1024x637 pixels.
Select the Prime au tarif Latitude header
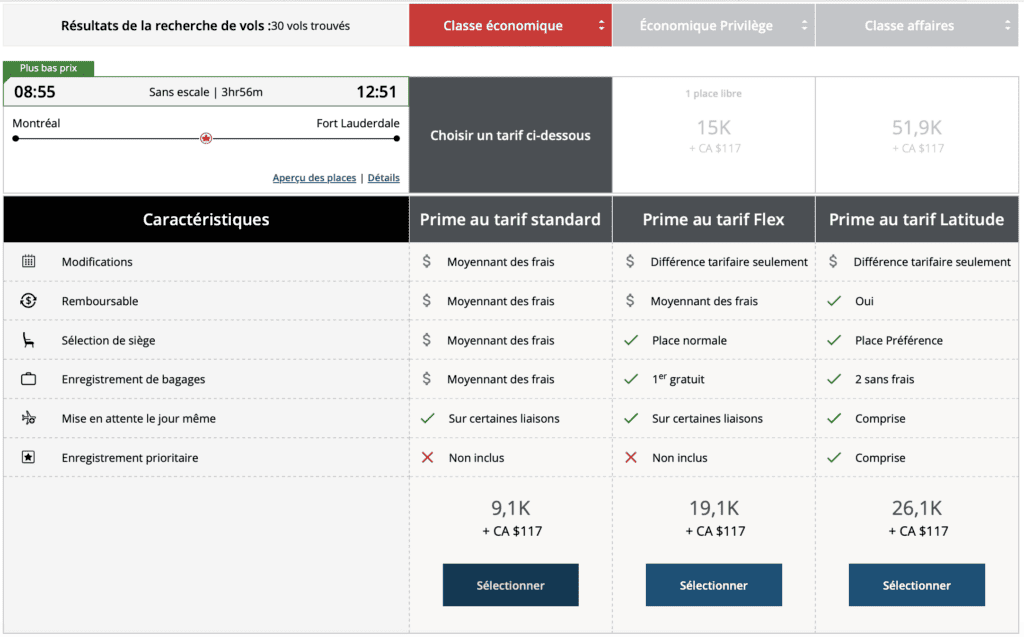tap(916, 218)
